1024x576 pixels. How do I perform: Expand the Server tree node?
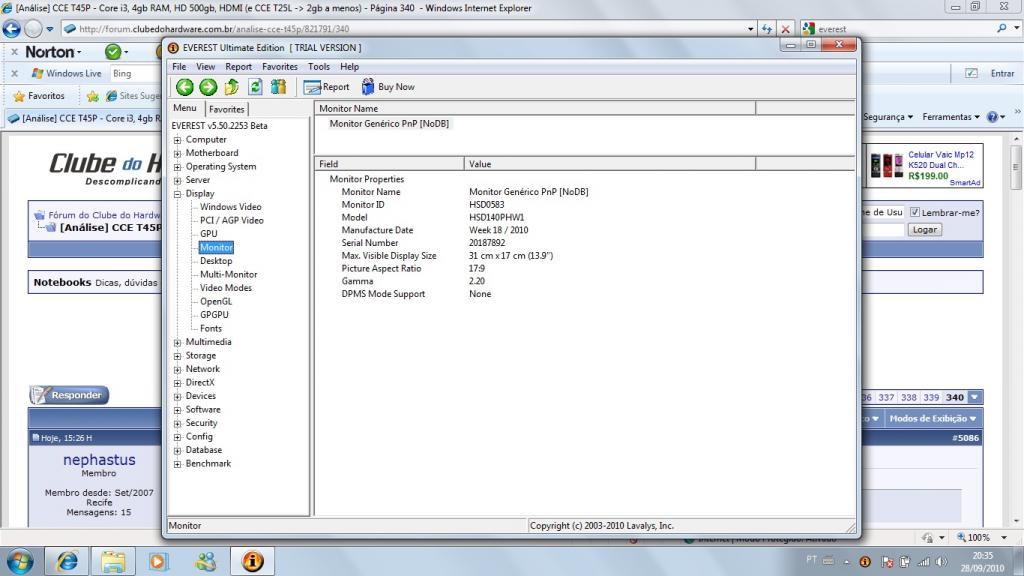point(178,180)
